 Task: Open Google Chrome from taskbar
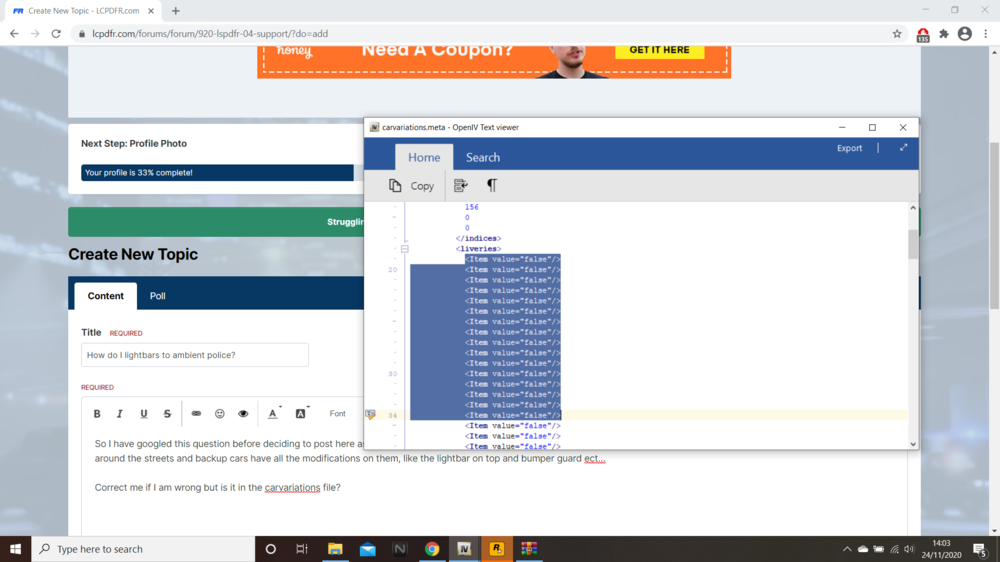[432, 549]
